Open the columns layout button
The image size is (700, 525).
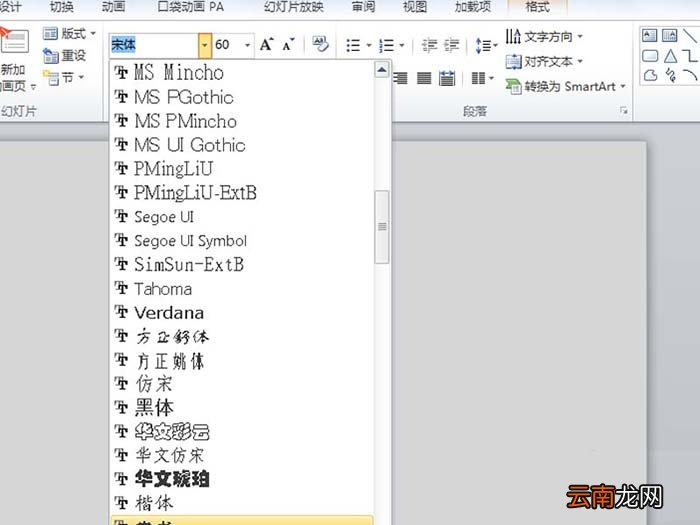coord(482,79)
